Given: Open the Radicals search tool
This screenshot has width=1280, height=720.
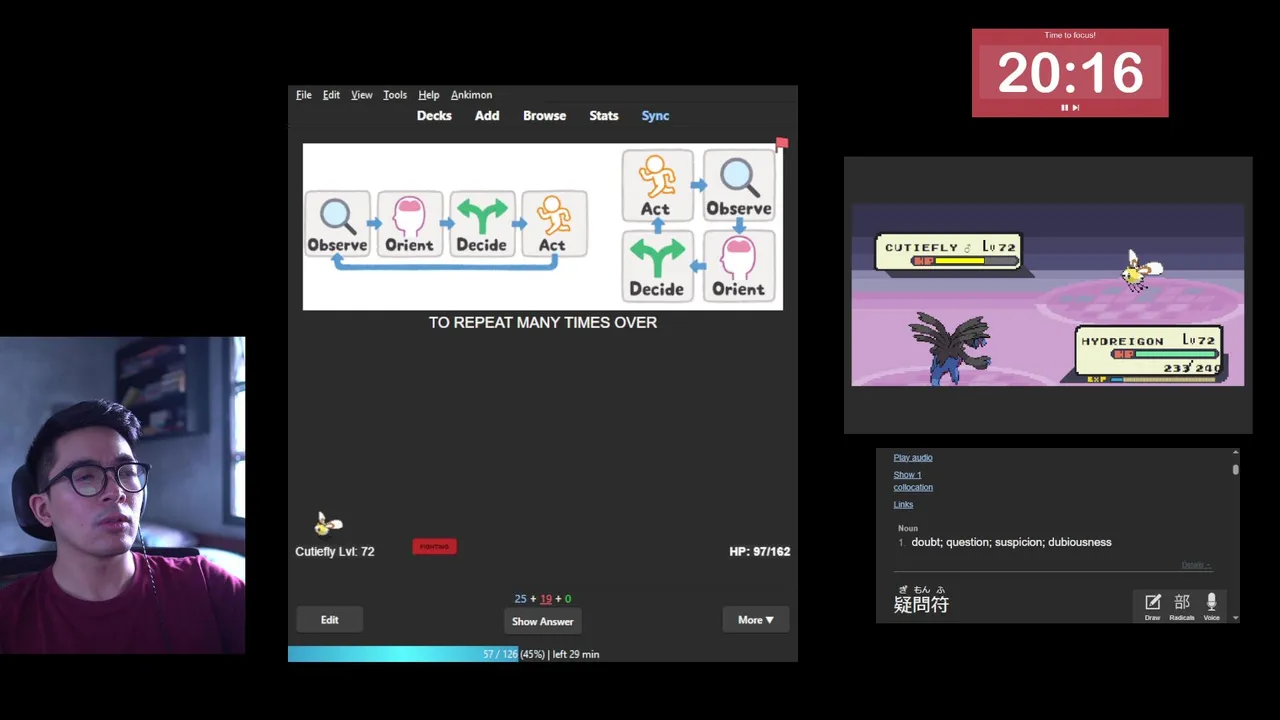Looking at the screenshot, I should point(1182,606).
